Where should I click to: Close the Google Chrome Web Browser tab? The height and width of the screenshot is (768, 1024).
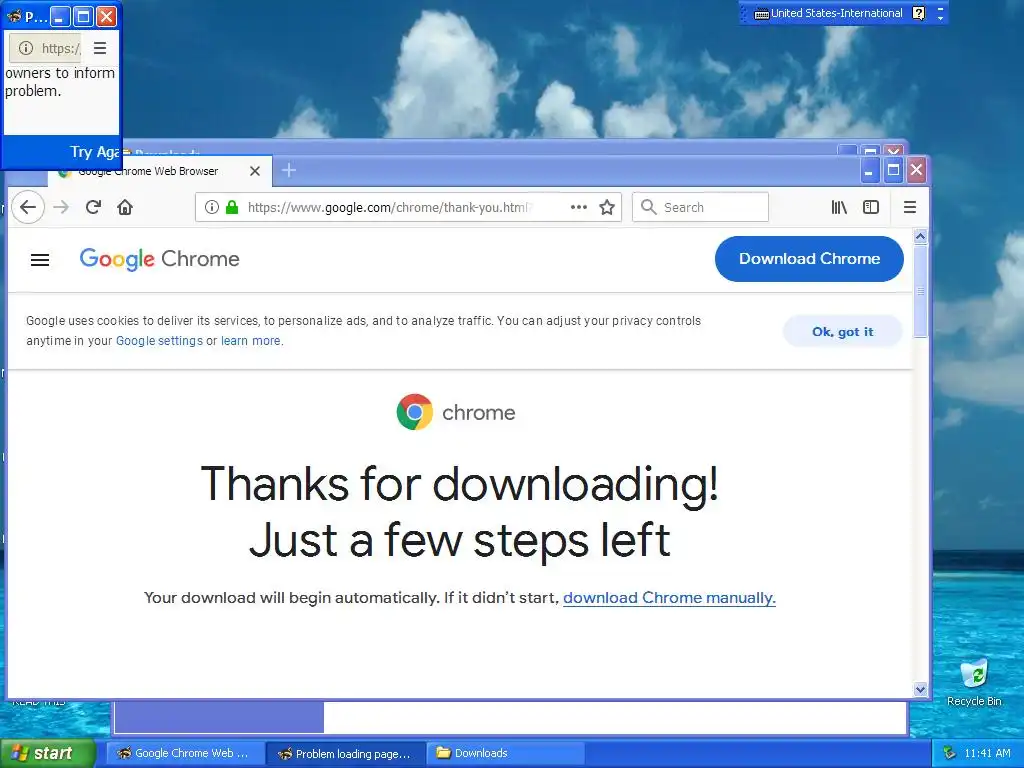(x=255, y=171)
